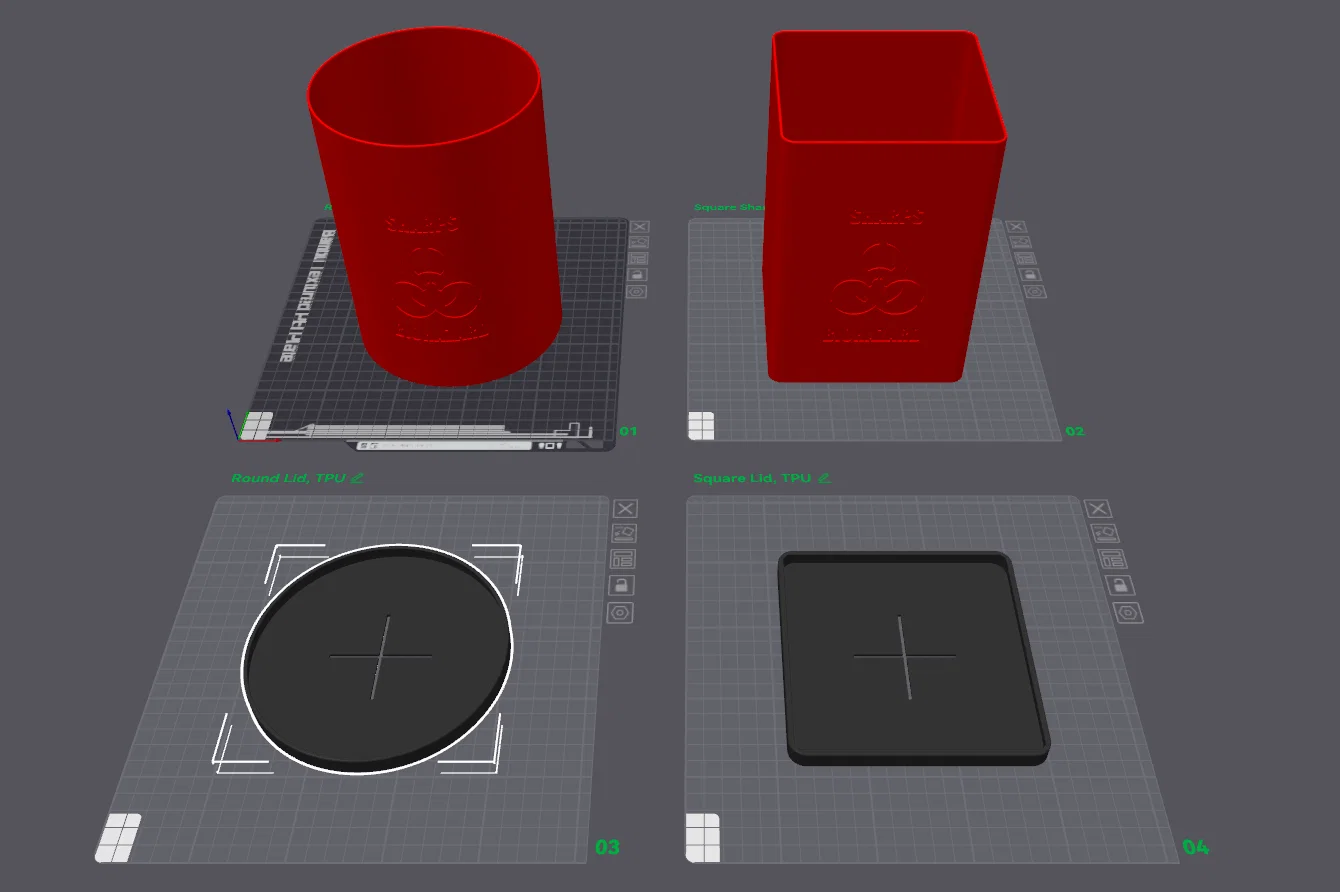Click the 'Square Sha…' plate name on plate 02
Screen dimensions: 1340x892
730,208
